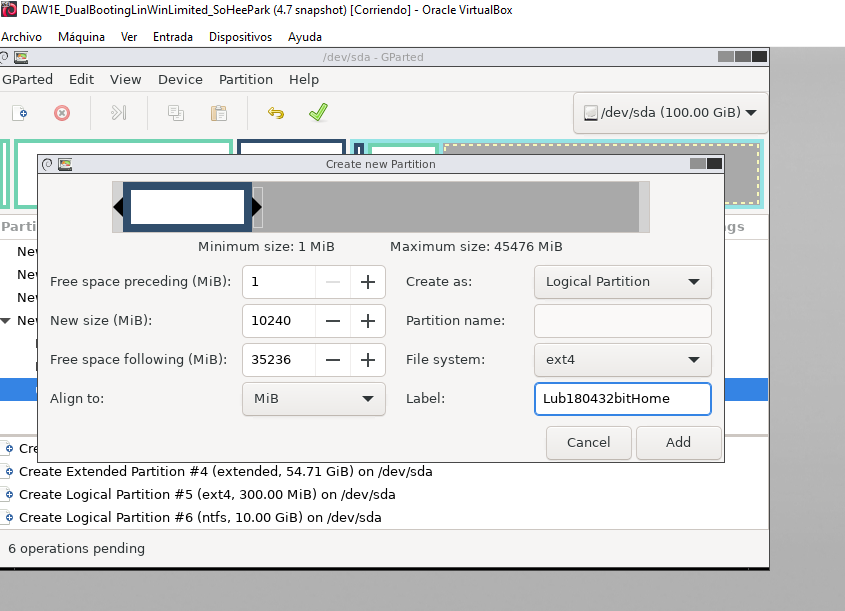Open VirtualBox Ayuda menu
This screenshot has height=611, width=845.
[x=305, y=37]
